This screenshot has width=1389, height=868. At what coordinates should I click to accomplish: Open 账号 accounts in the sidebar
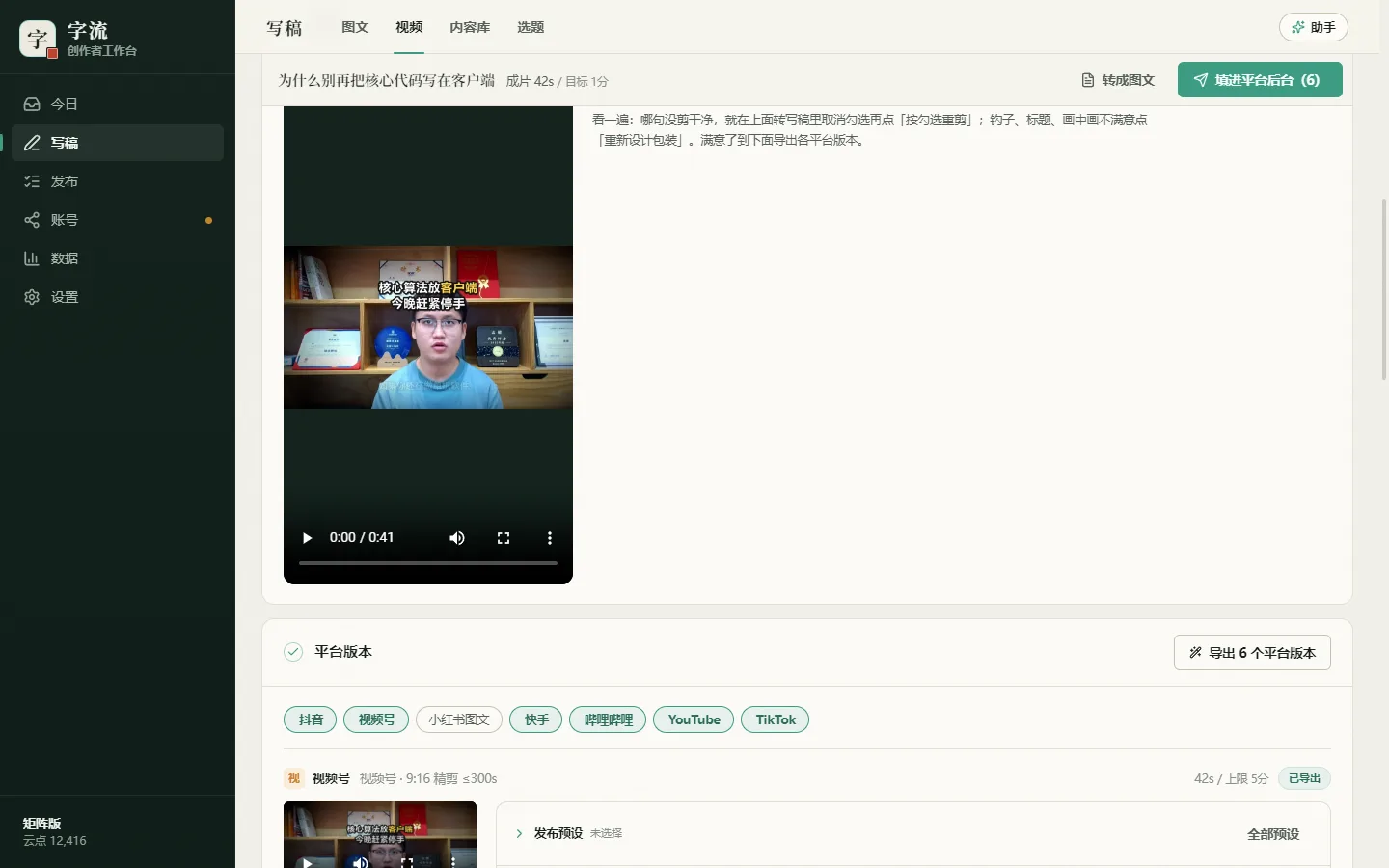tap(118, 220)
